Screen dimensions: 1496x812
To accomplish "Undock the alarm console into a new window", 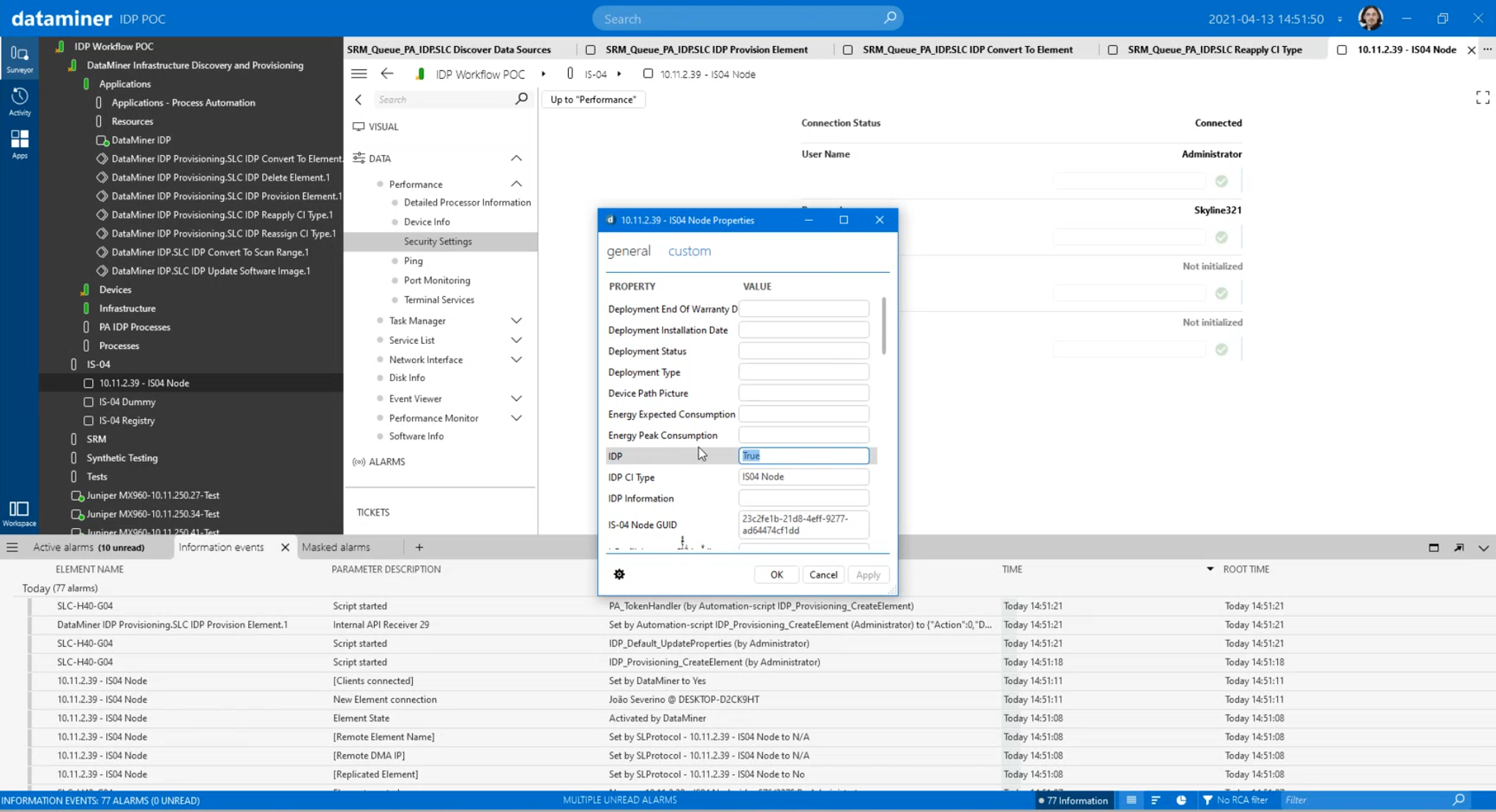I will (x=1459, y=547).
